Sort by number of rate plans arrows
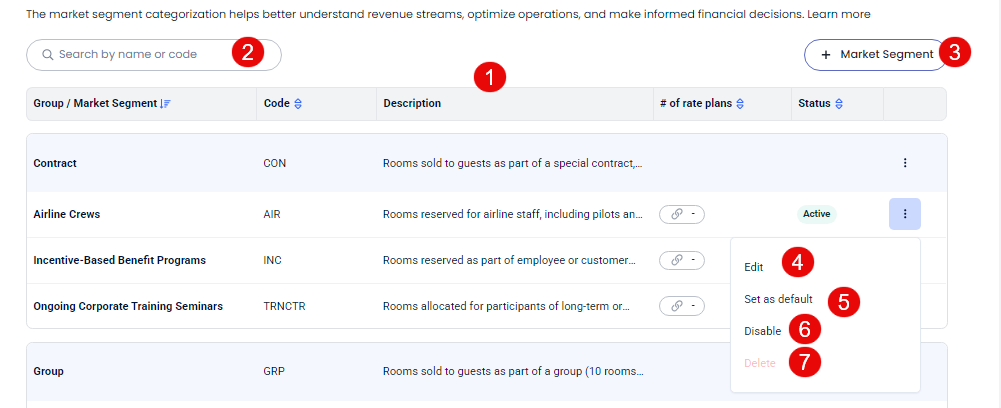This screenshot has height=408, width=1001. pyautogui.click(x=739, y=104)
